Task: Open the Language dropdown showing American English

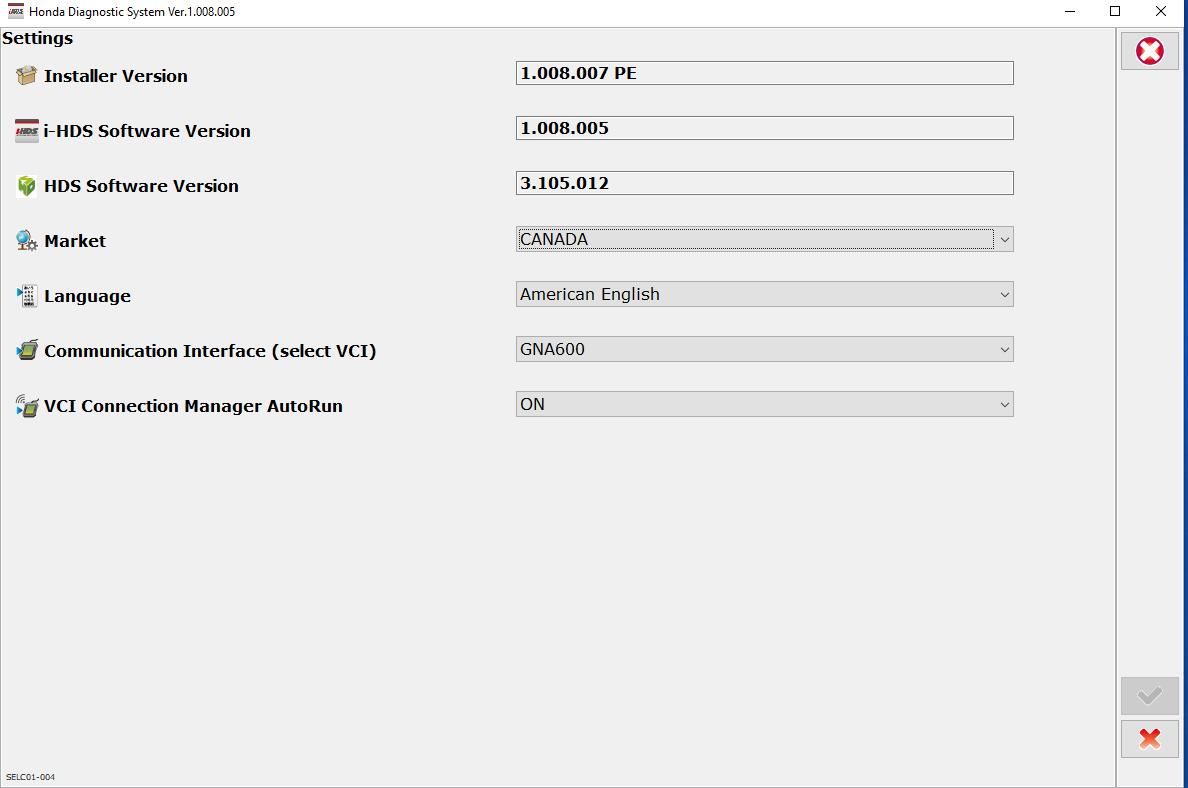Action: (x=764, y=294)
